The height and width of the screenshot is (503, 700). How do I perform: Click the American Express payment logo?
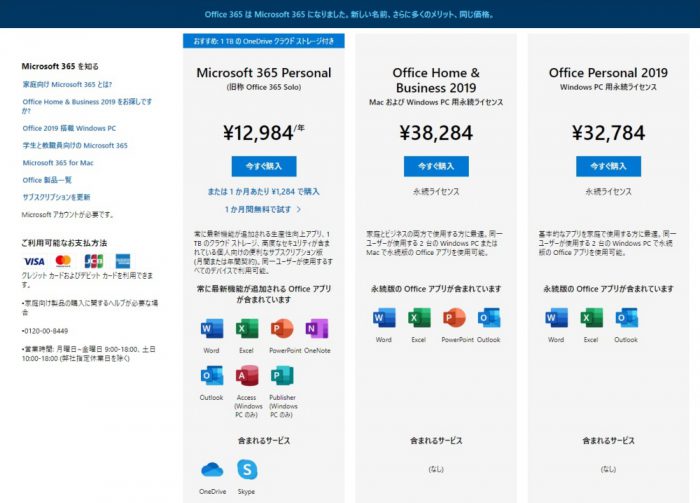pyautogui.click(x=123, y=261)
